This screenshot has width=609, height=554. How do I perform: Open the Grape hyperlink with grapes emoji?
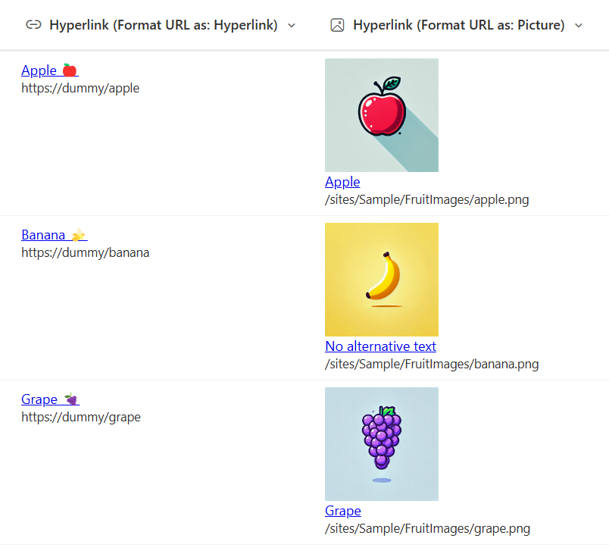pos(50,399)
